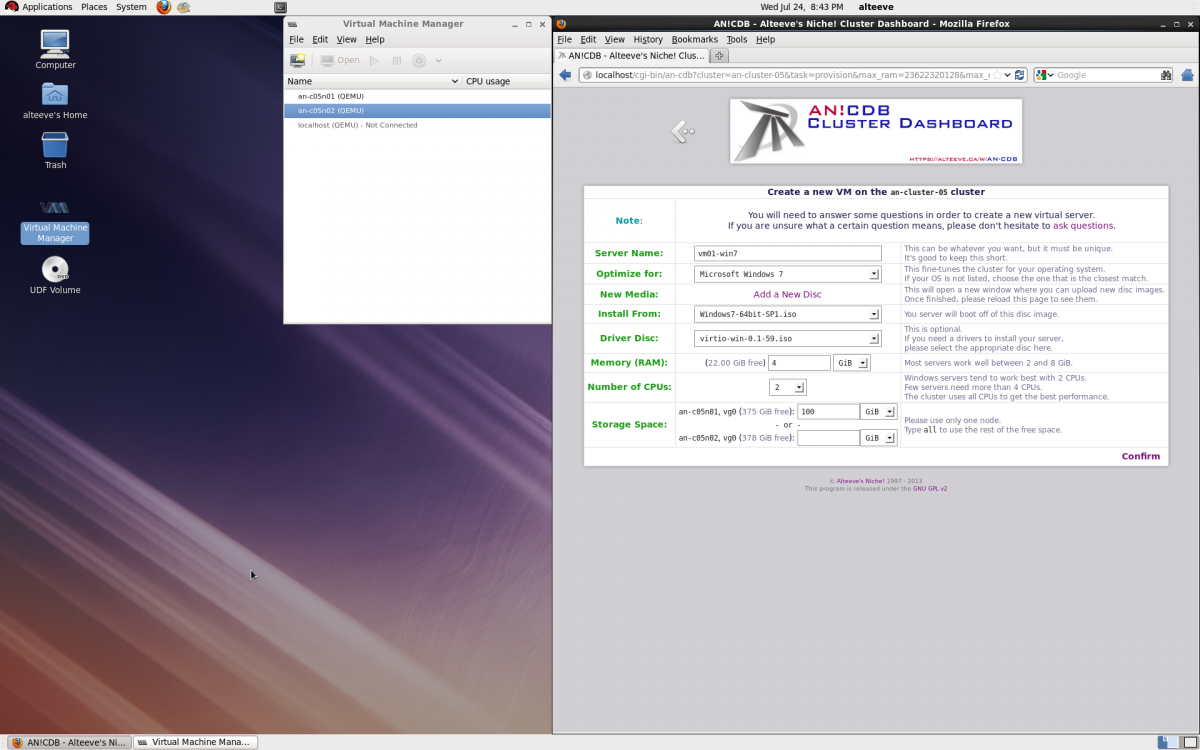
Task: Click the create new virtual machine icon
Action: point(298,61)
